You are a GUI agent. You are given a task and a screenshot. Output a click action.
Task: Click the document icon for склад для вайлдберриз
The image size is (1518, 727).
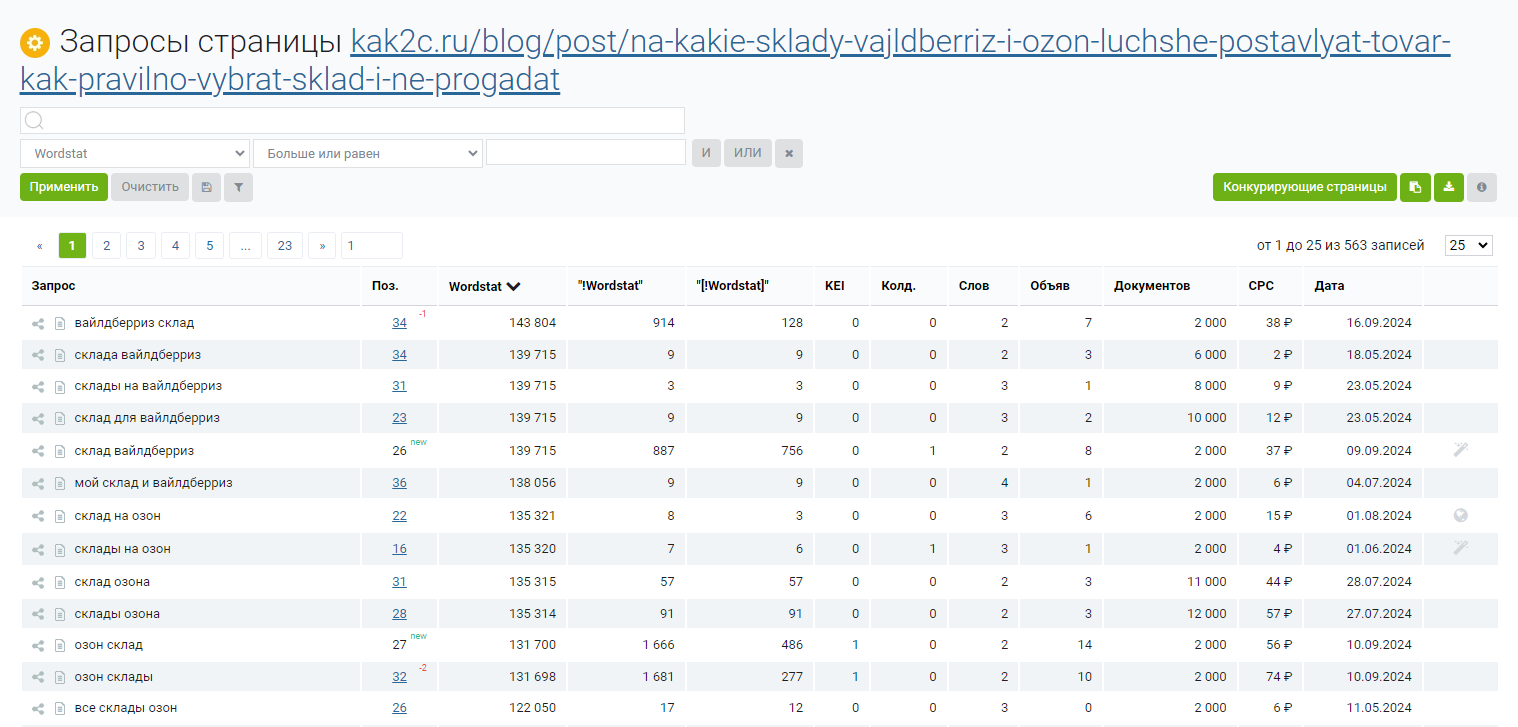60,418
